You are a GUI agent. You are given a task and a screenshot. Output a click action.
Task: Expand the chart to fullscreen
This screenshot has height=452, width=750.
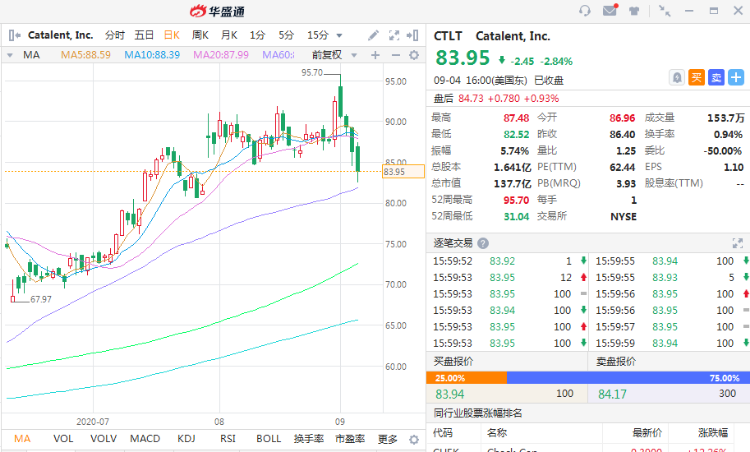(394, 35)
